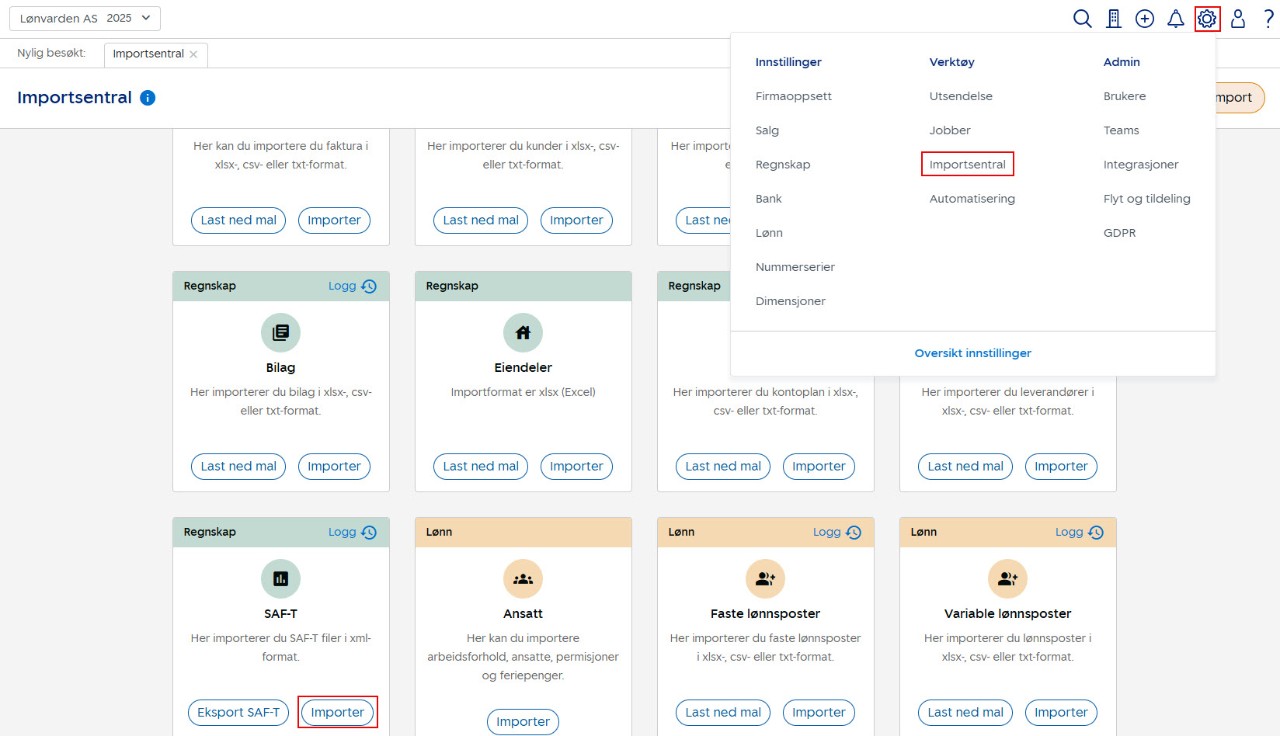This screenshot has height=736, width=1280.
Task: Click the plus circle create icon
Action: point(1145,19)
